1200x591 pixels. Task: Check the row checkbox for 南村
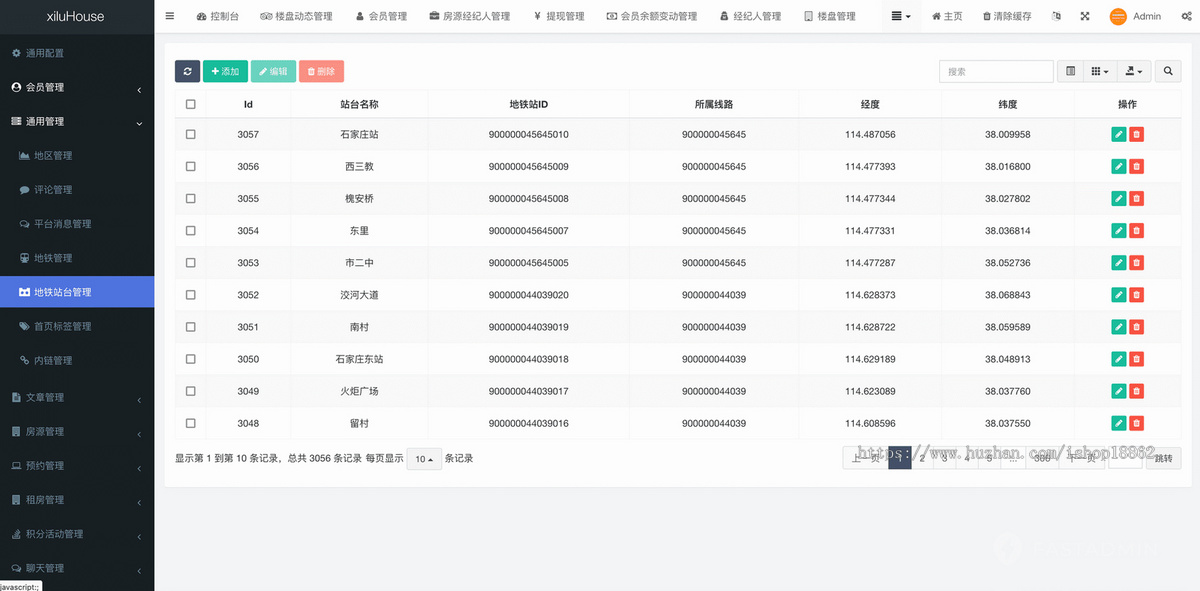(189, 326)
